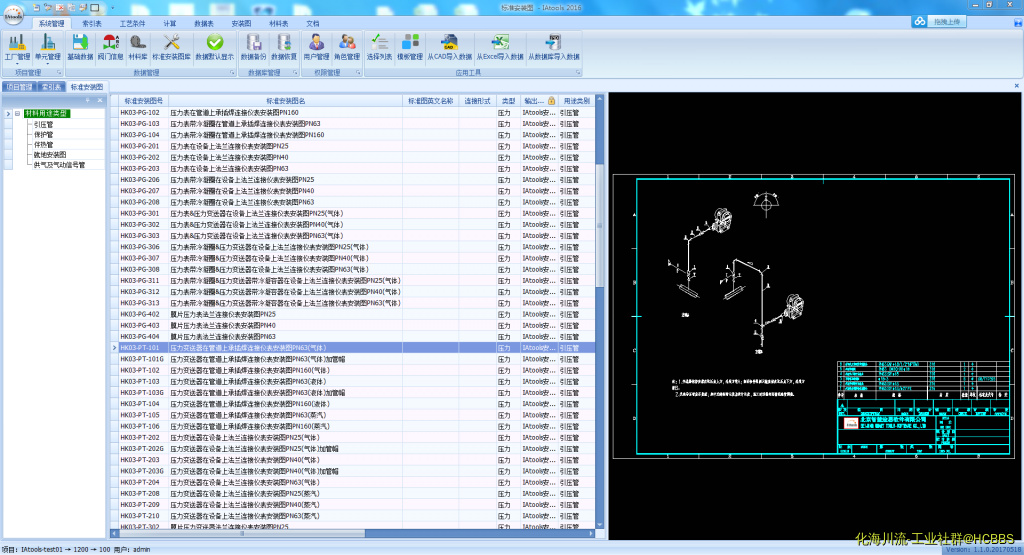Open 项目管理 group dialog launcher
The width and height of the screenshot is (1024, 555).
(x=59, y=72)
